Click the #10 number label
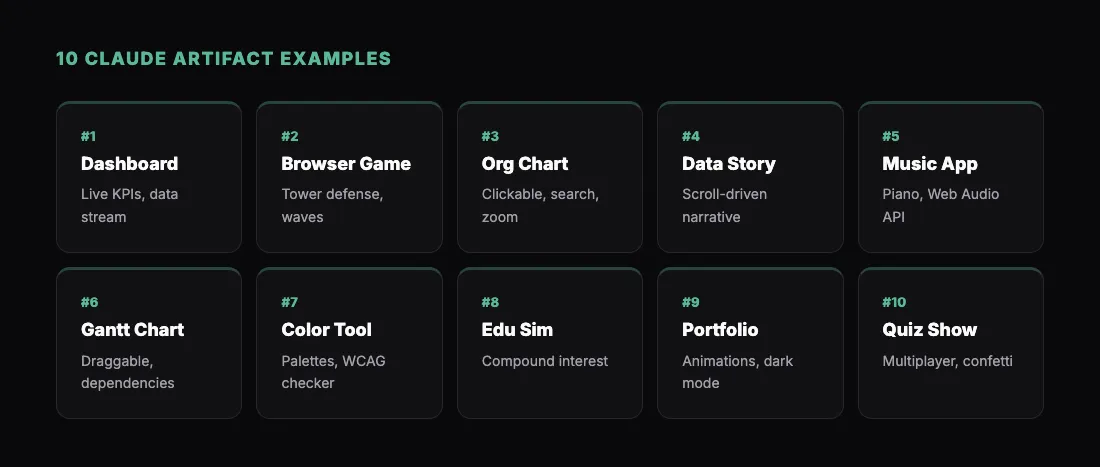1100x467 pixels. pos(894,302)
